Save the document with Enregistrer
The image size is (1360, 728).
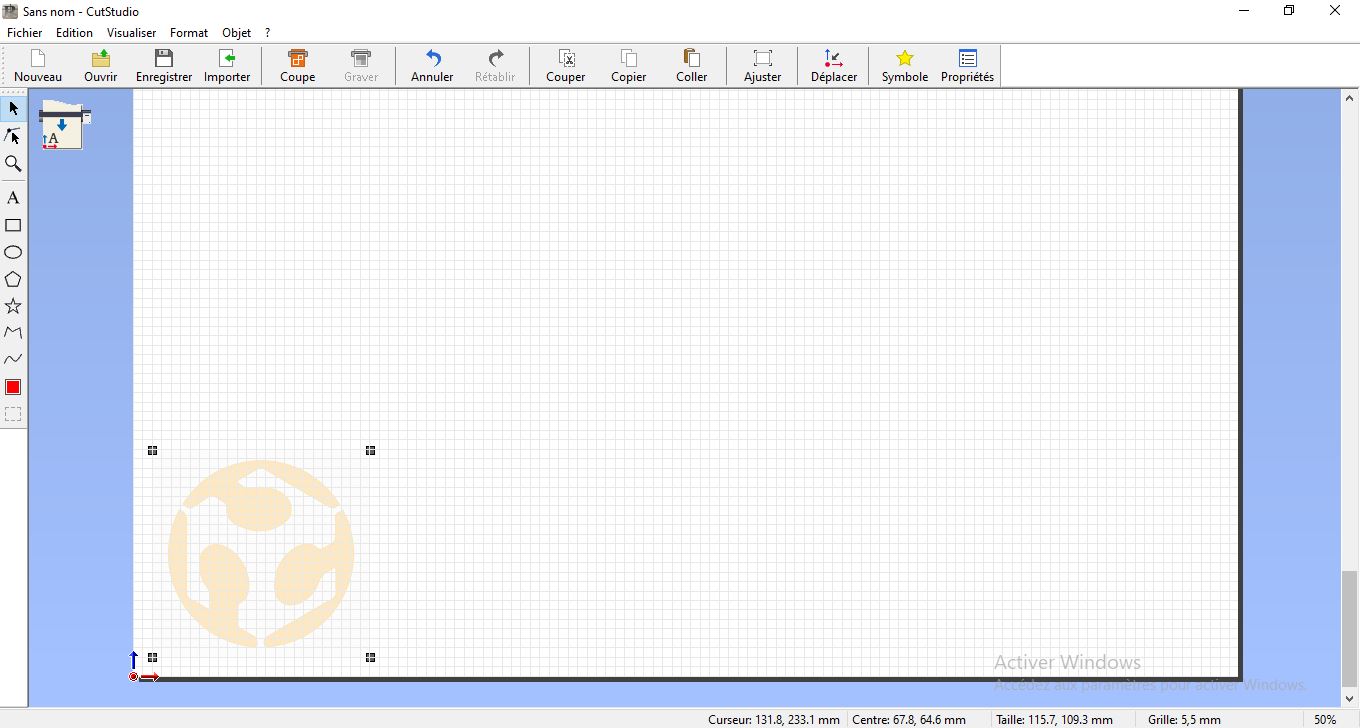point(164,66)
